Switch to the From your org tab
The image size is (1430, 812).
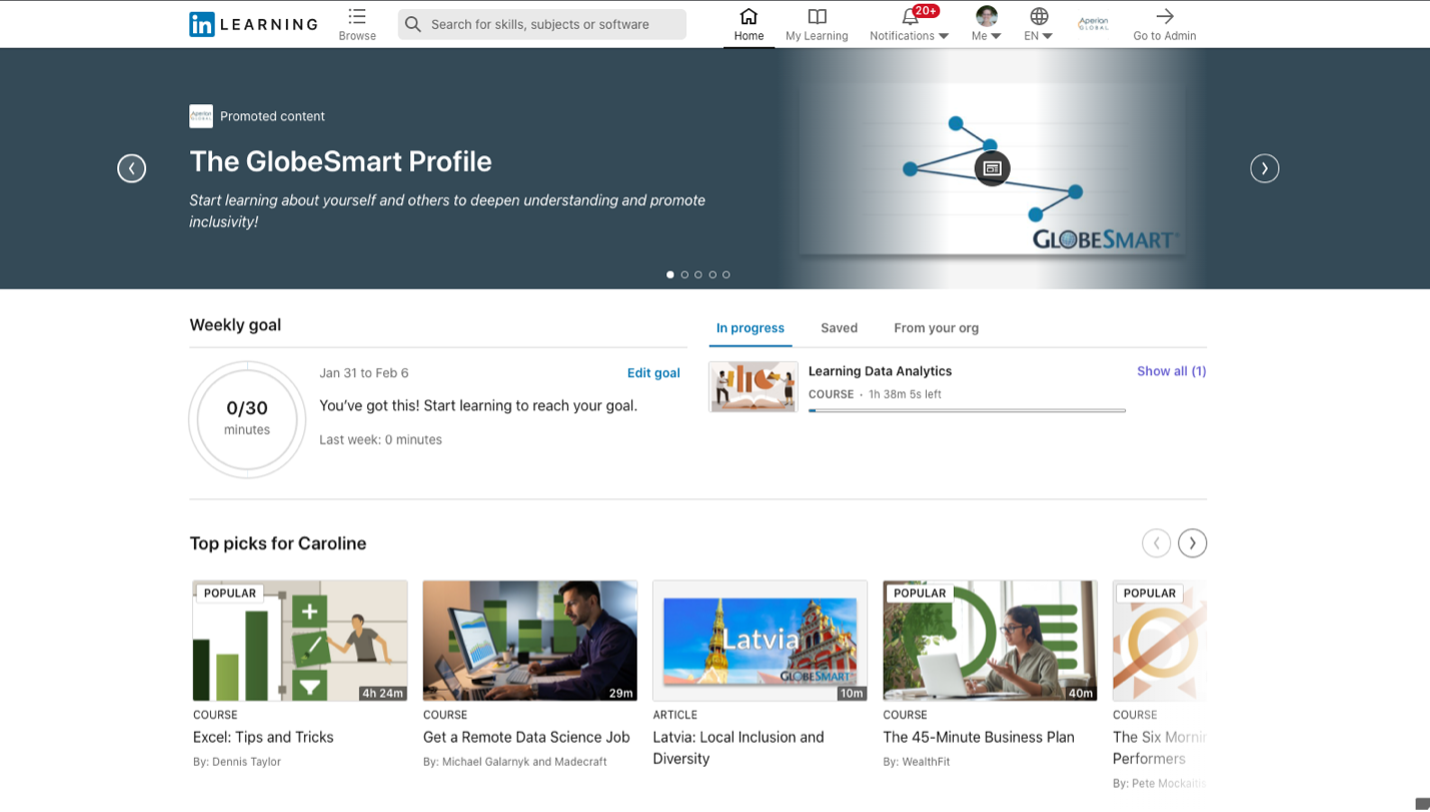(936, 328)
